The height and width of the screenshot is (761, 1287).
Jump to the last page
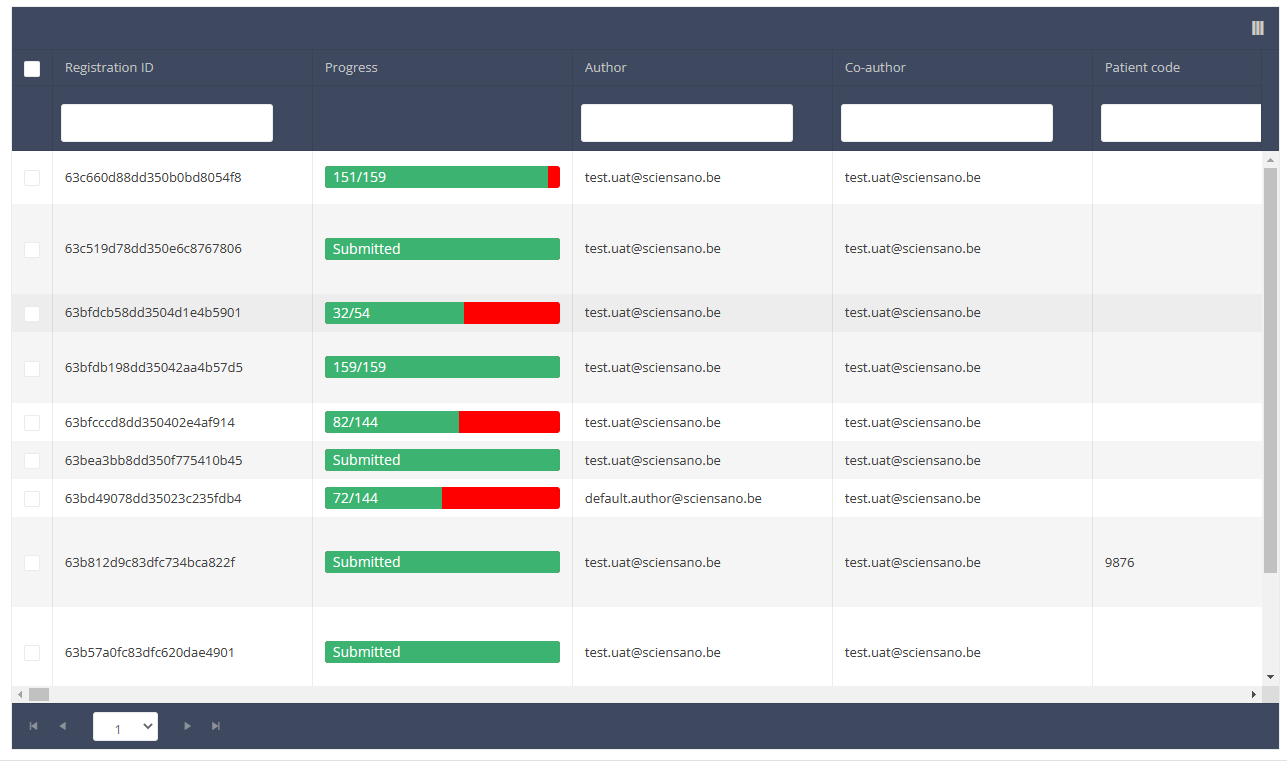(x=216, y=726)
